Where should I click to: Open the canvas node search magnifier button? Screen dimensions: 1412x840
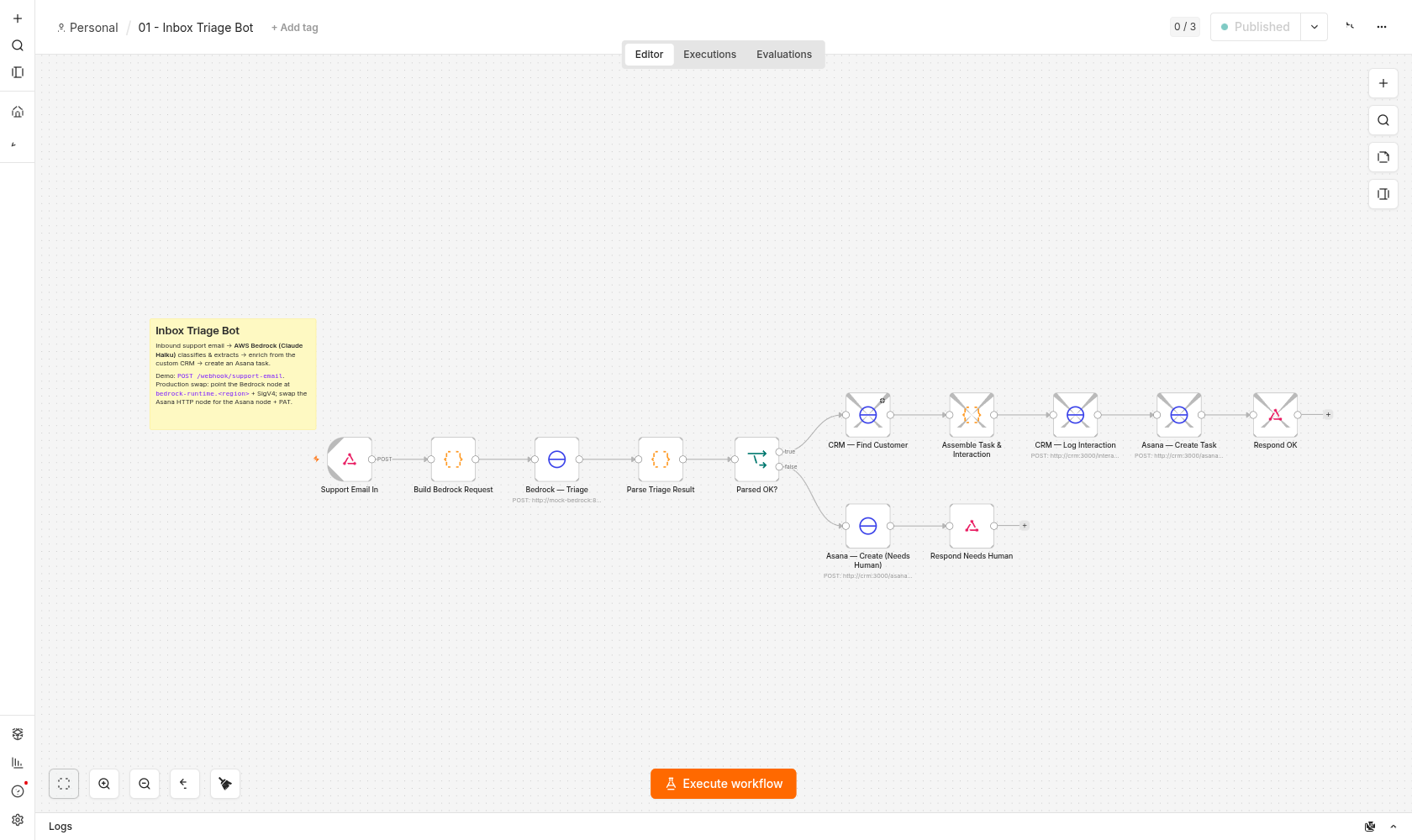(x=1383, y=120)
